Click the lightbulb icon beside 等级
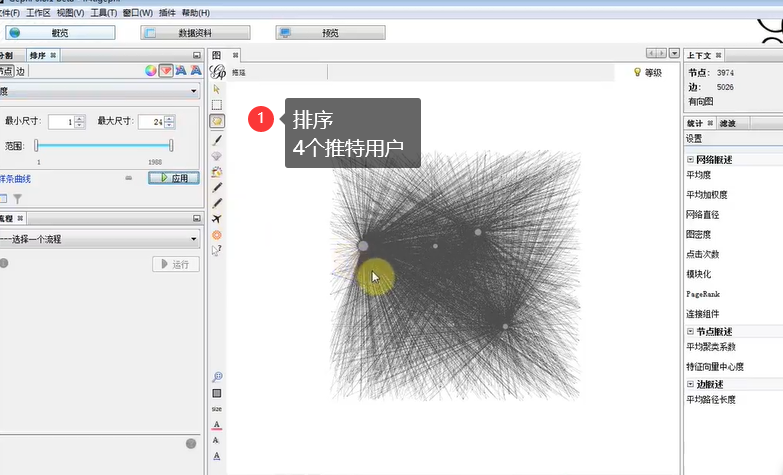 tap(637, 72)
